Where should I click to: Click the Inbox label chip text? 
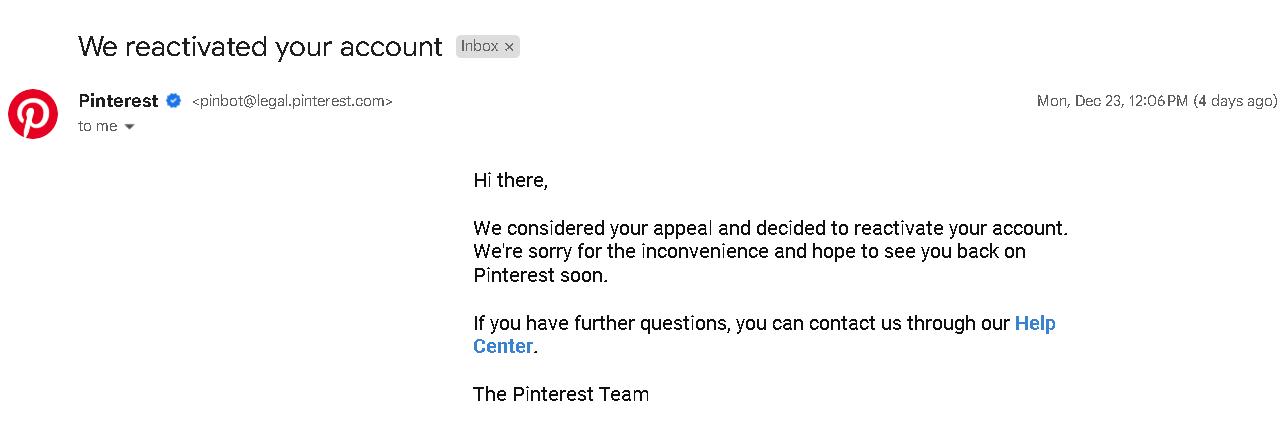(480, 46)
